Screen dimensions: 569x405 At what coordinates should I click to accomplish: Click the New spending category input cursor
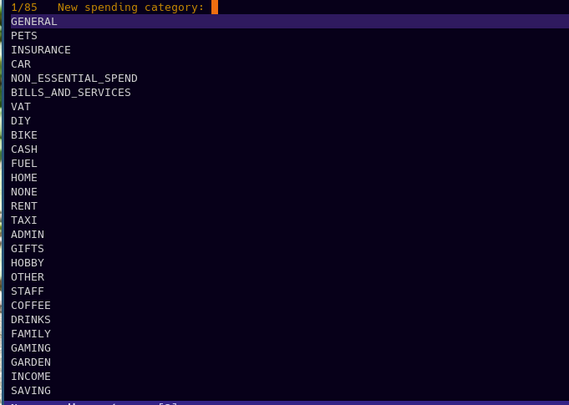(214, 7)
